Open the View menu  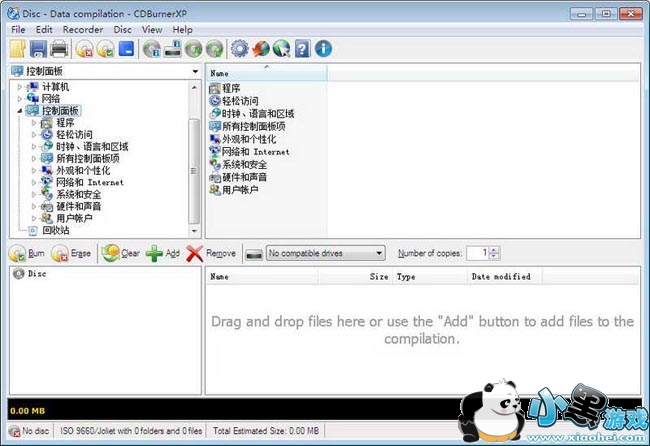(x=152, y=29)
